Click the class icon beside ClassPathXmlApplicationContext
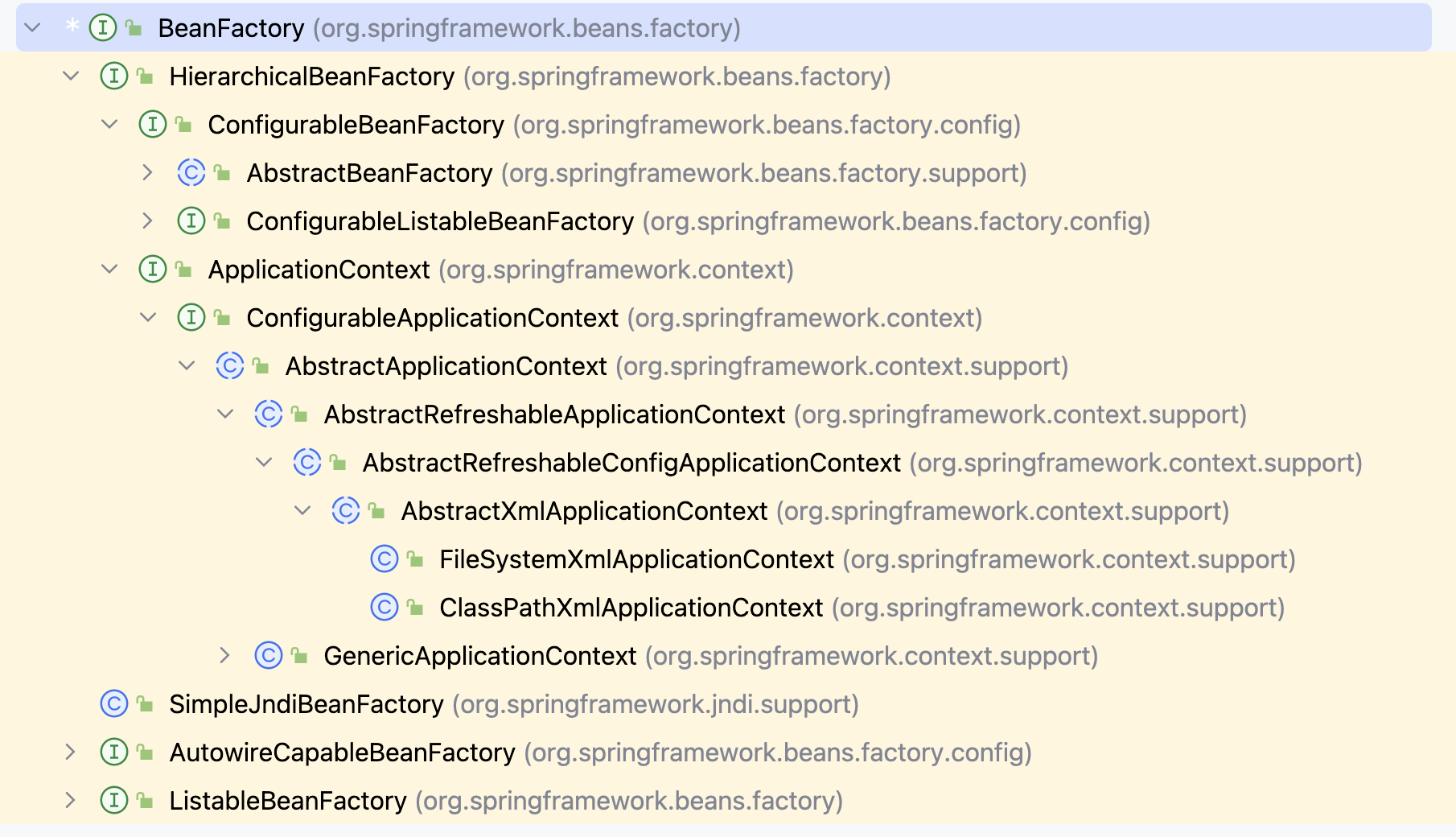Image resolution: width=1456 pixels, height=837 pixels. 385,608
